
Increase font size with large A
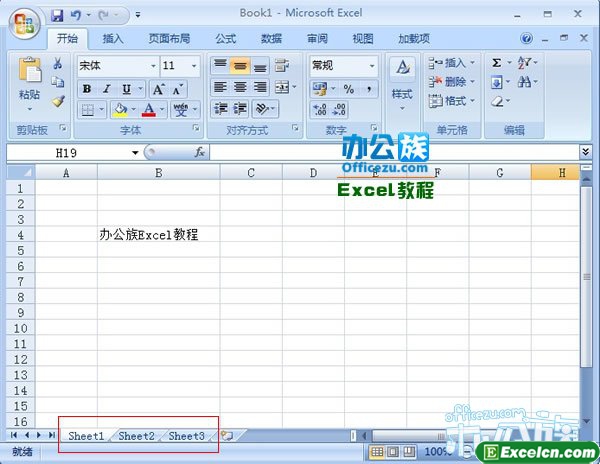[159, 90]
